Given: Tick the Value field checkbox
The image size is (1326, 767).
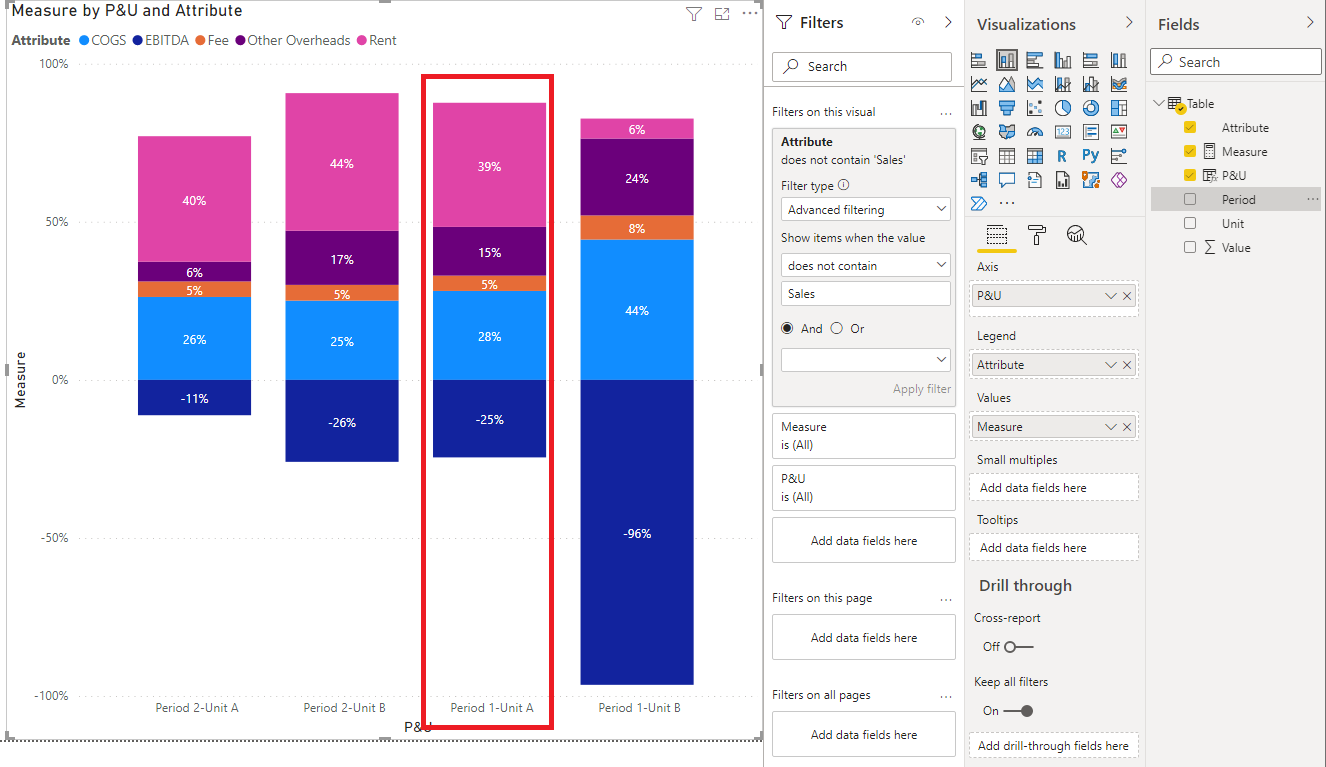Looking at the screenshot, I should pyautogui.click(x=1190, y=247).
